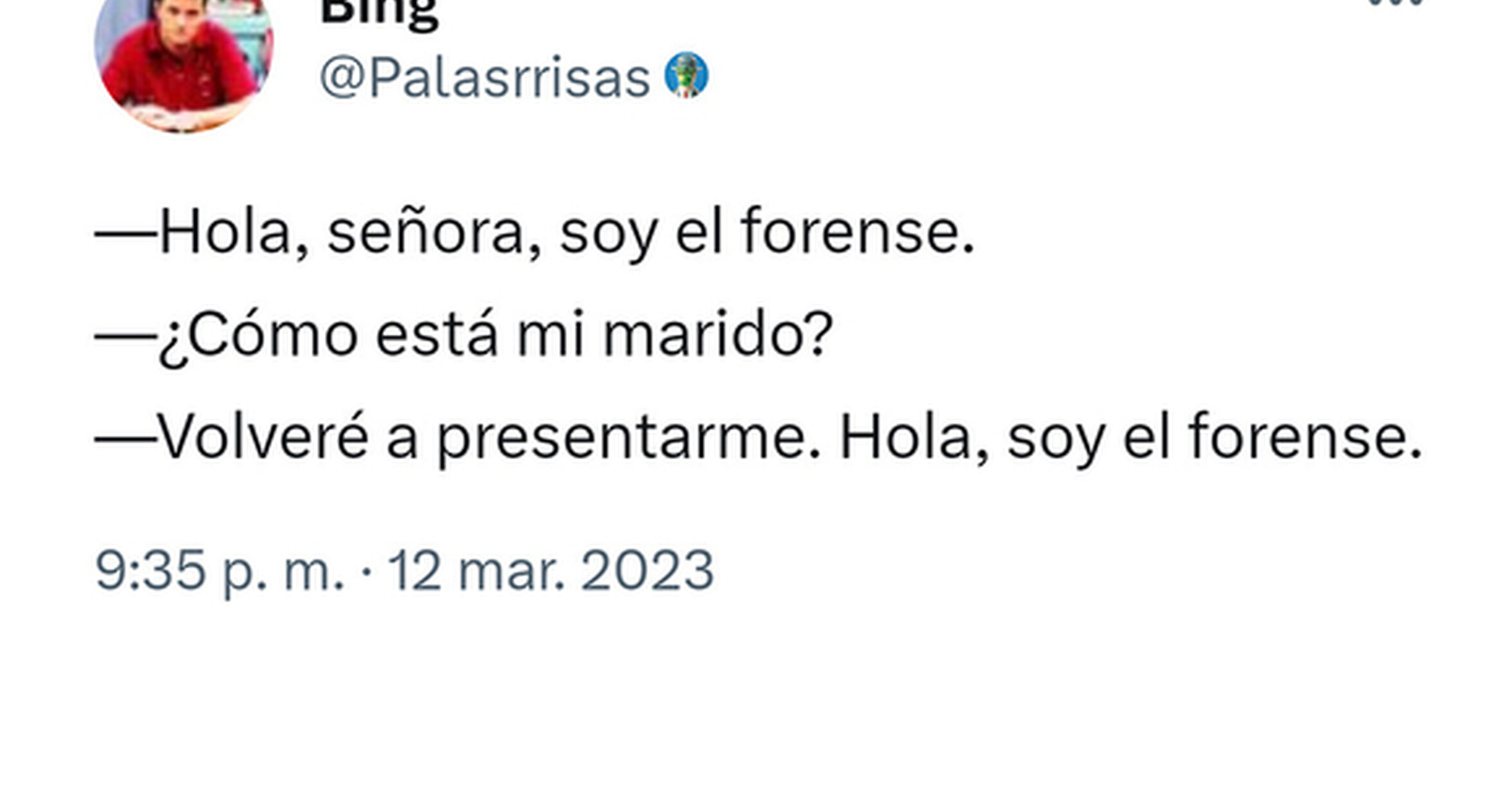This screenshot has height=791, width=1512.
Task: Click the 9:35 p. m. timestamp
Action: (219, 571)
